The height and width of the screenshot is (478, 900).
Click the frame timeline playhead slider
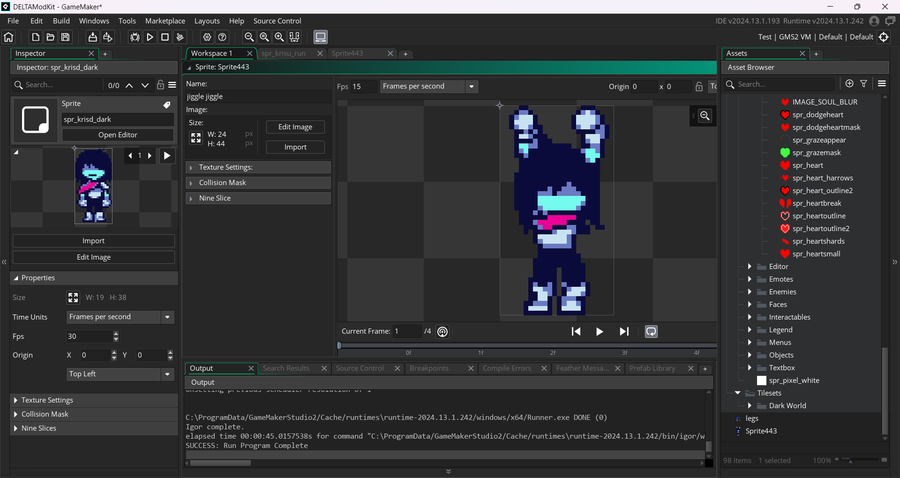pos(339,345)
